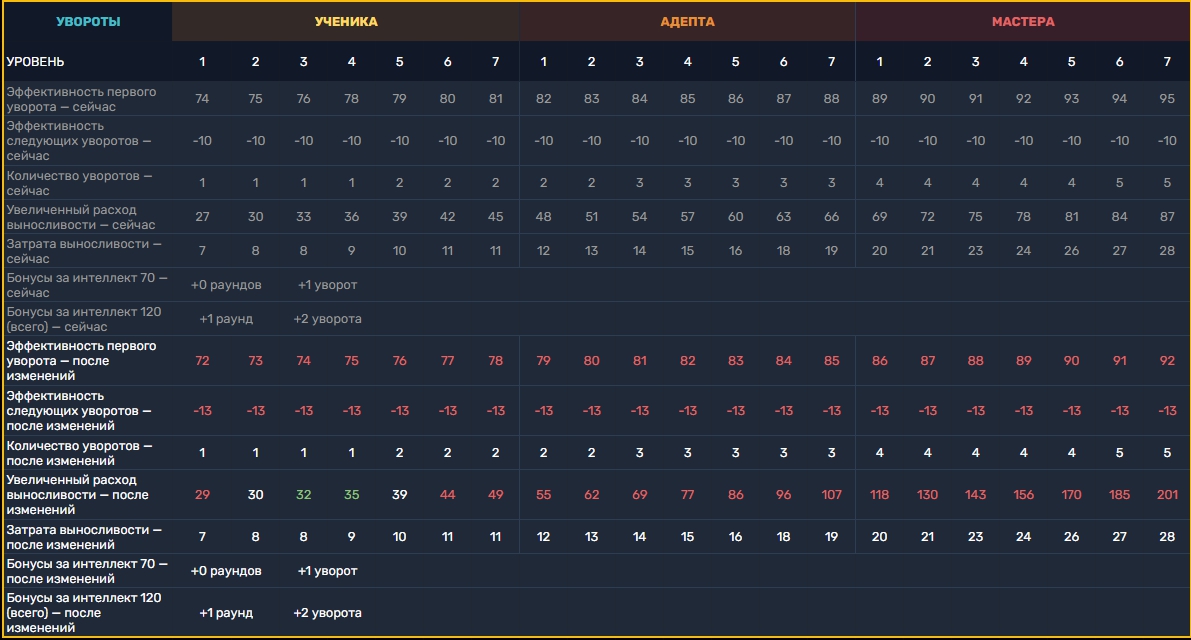Screen dimensions: 1191x640
Task: Click label 'Эффективность следующих уворотов — после изменений'
Action: [x=79, y=411]
